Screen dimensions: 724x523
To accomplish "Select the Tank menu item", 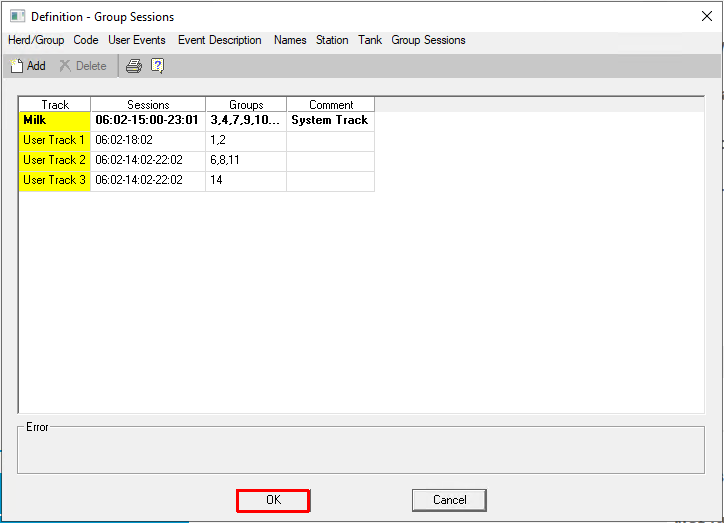I will pyautogui.click(x=370, y=40).
